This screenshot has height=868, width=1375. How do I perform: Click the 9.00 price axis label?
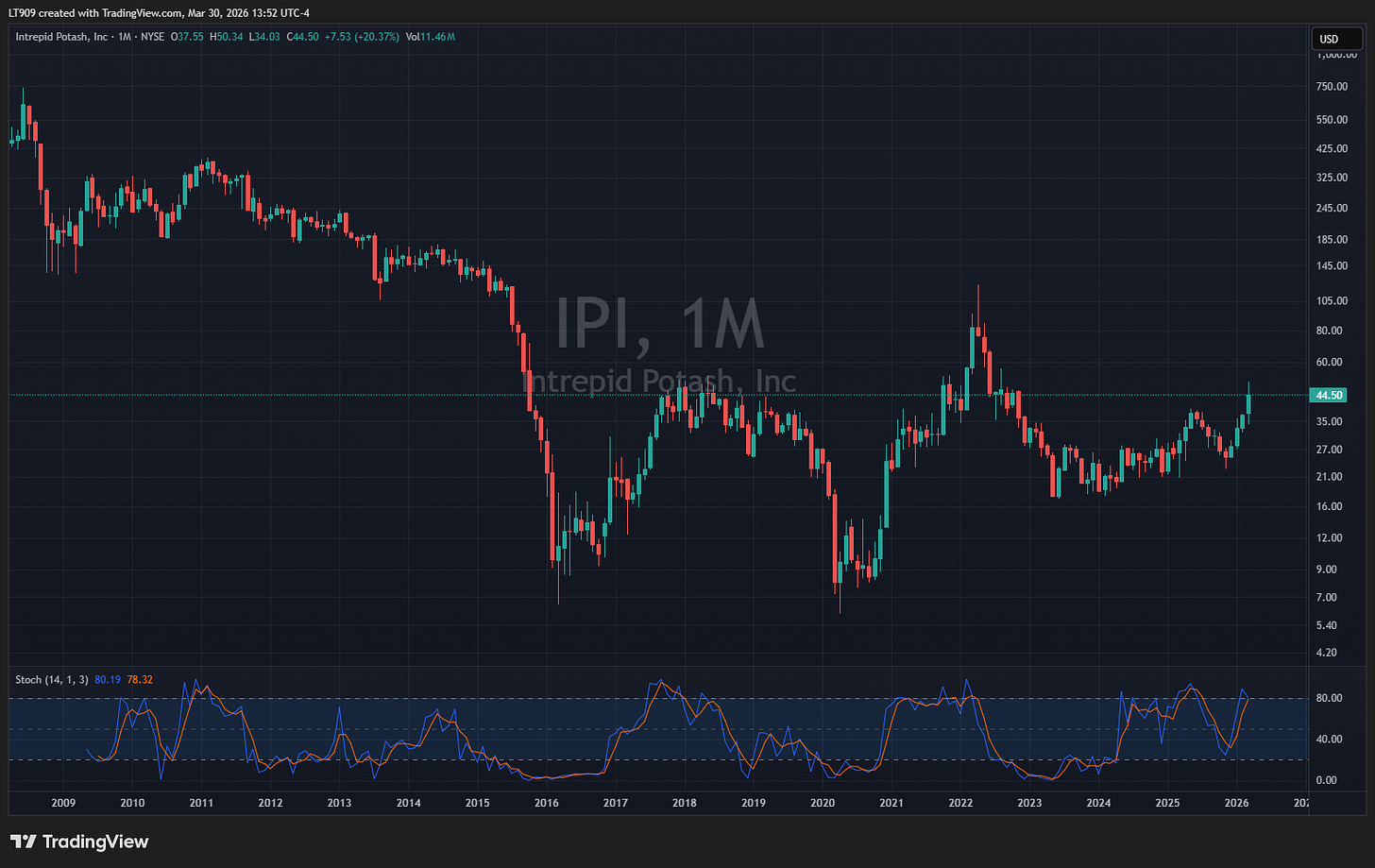[1326, 569]
